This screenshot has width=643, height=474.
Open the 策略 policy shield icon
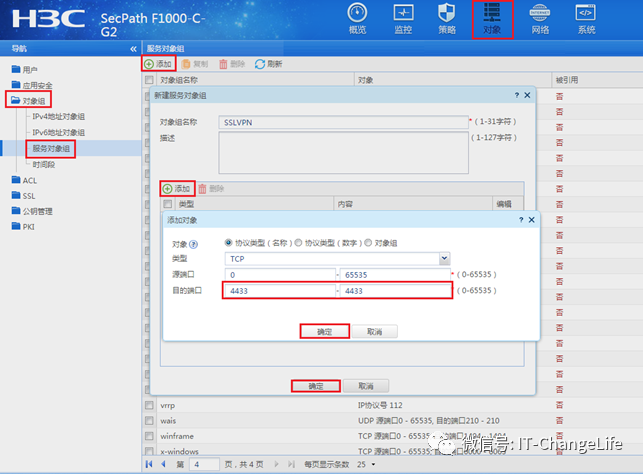pyautogui.click(x=447, y=19)
